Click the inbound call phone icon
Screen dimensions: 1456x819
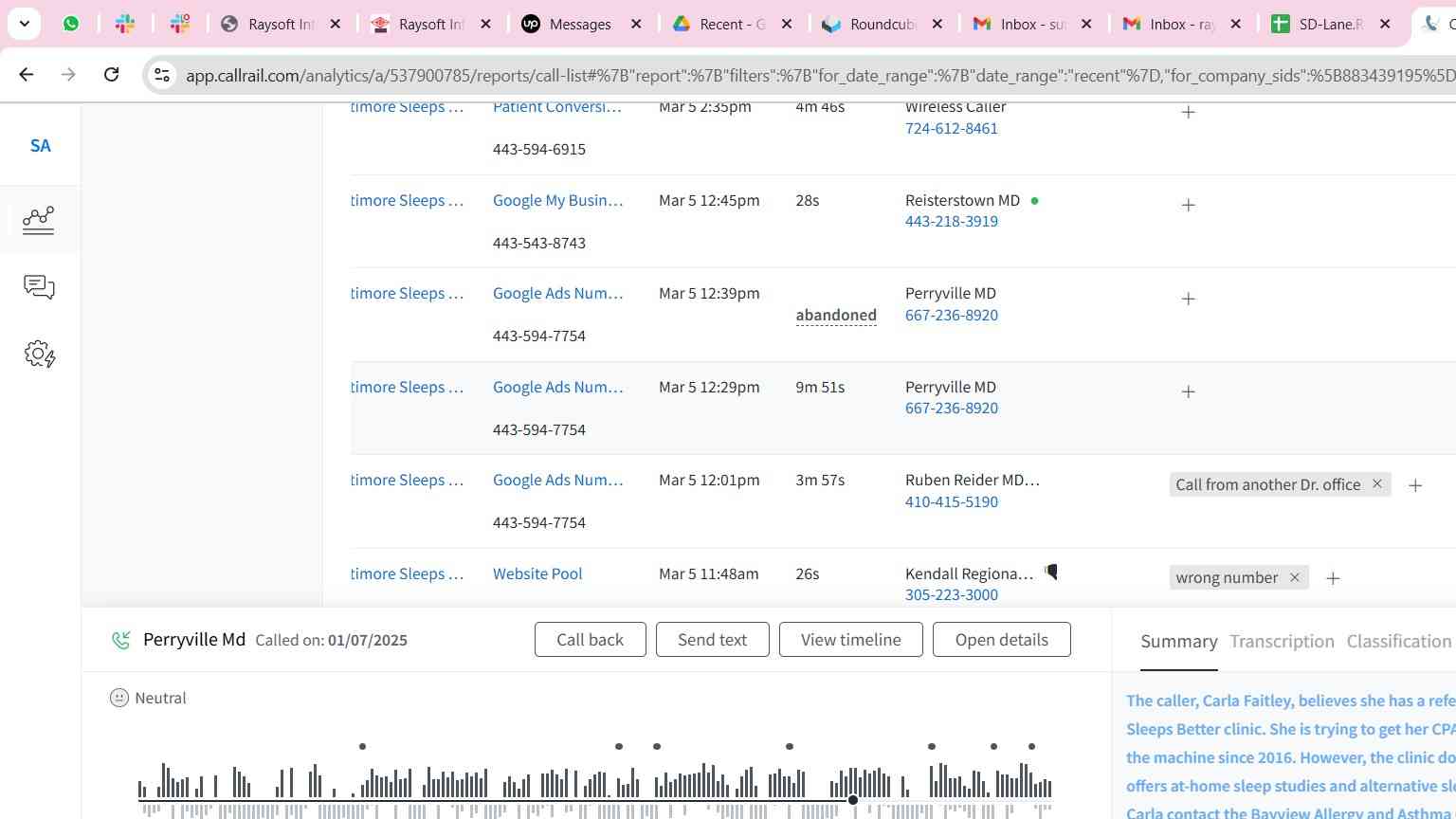coord(120,641)
